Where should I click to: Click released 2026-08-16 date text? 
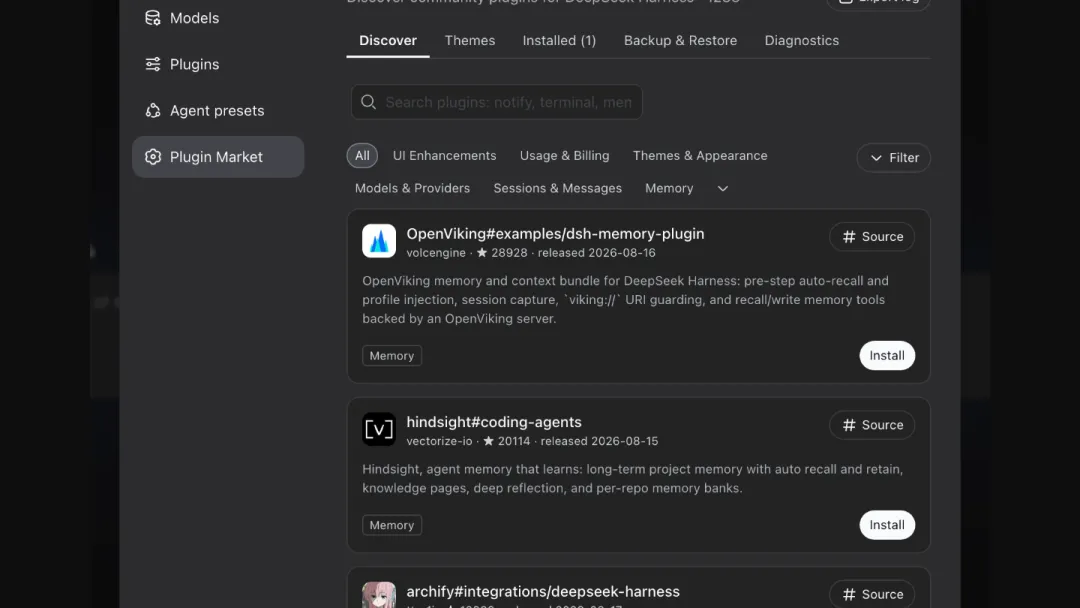pyautogui.click(x=596, y=253)
